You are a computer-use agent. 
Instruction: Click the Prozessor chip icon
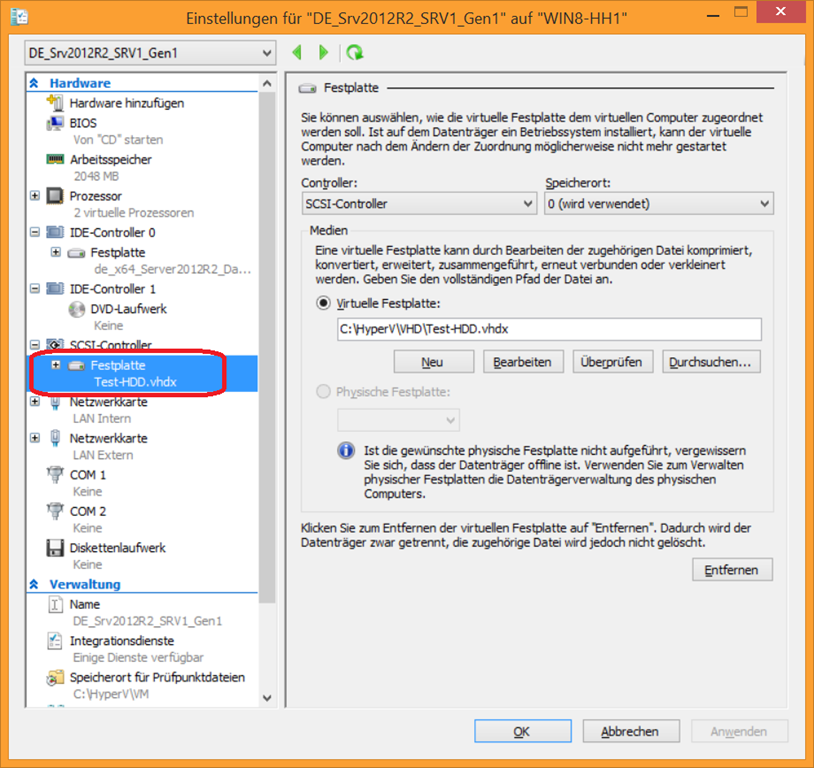55,196
